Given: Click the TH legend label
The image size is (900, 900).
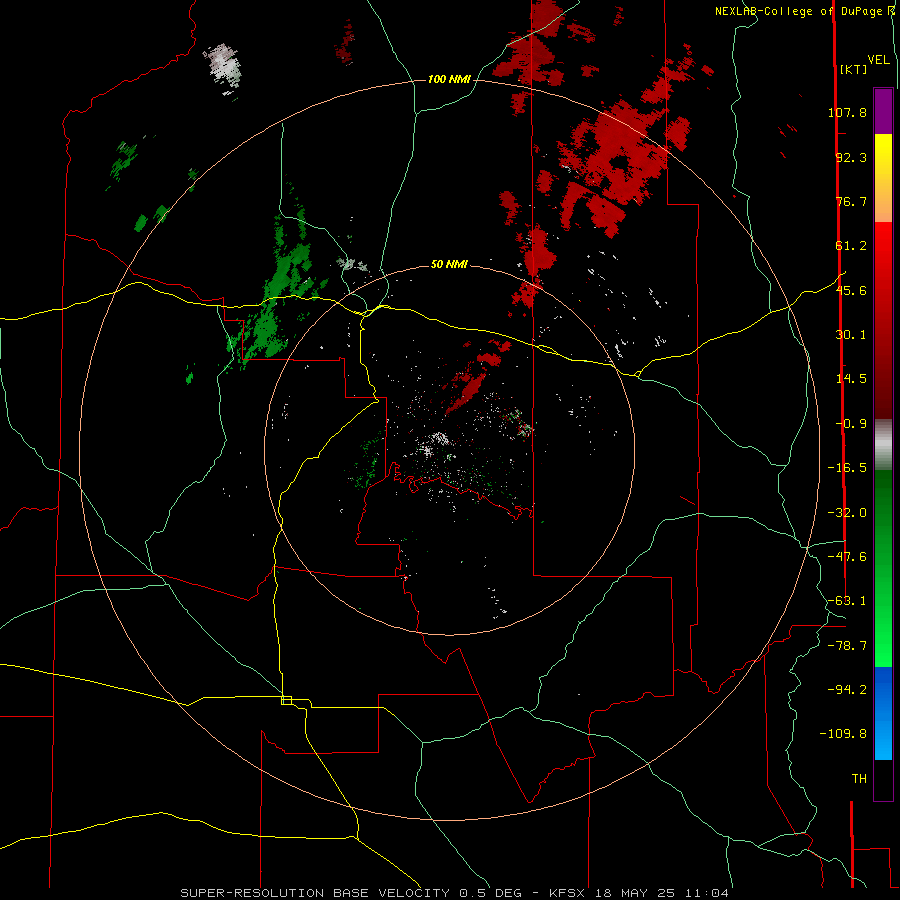Looking at the screenshot, I should [859, 779].
